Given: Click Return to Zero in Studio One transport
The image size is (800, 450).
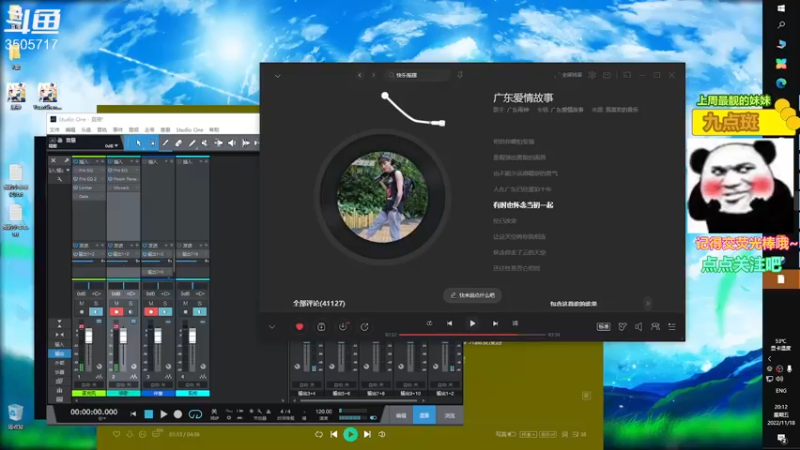Looking at the screenshot, I should pyautogui.click(x=133, y=414).
